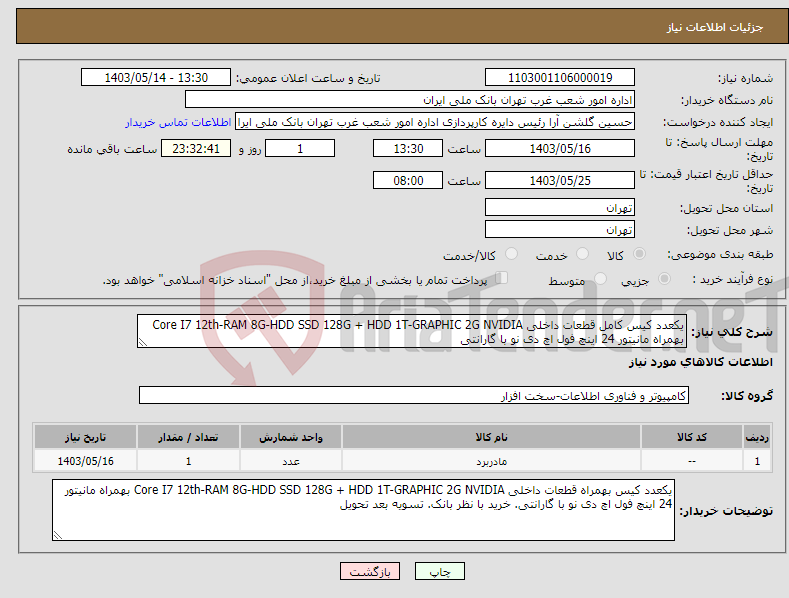Click the مادربرد item name cell

pos(491,461)
